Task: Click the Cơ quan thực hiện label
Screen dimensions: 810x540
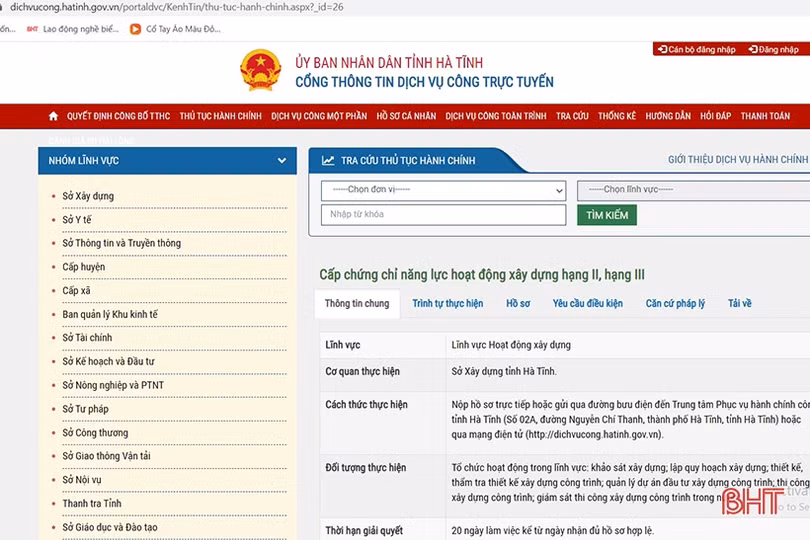Action: tap(362, 372)
